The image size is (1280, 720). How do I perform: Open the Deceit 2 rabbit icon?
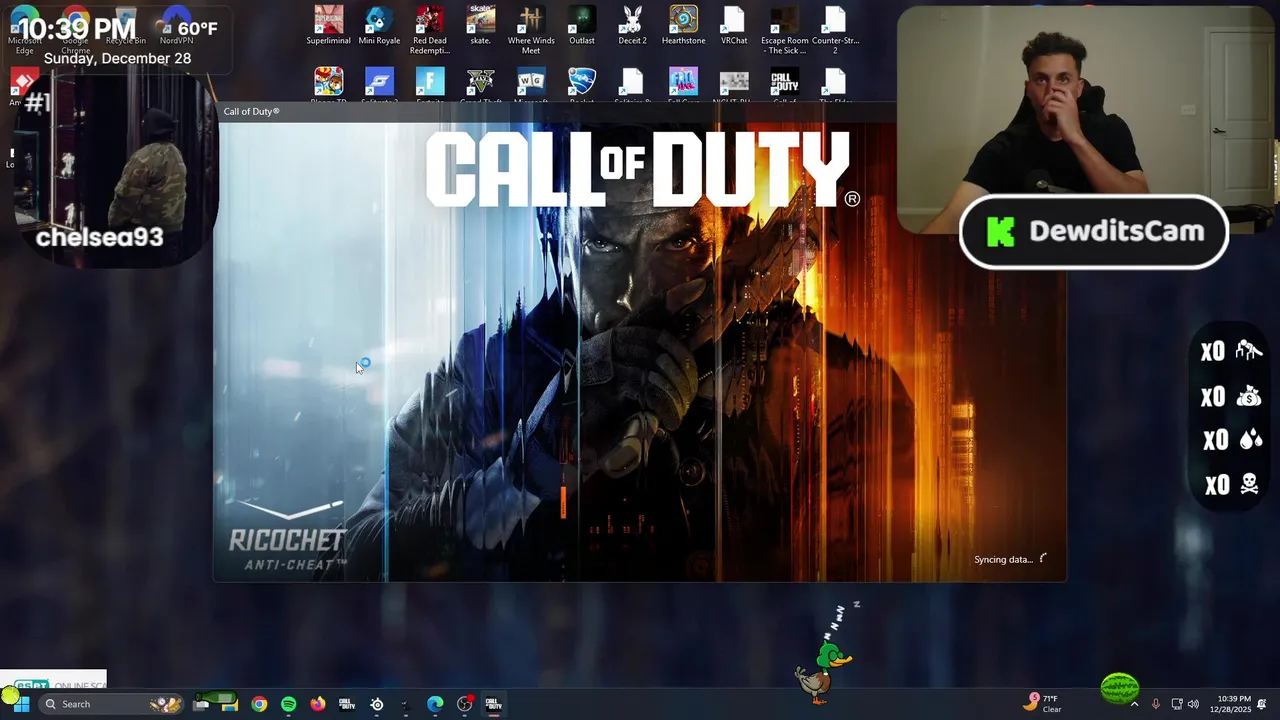tap(632, 27)
